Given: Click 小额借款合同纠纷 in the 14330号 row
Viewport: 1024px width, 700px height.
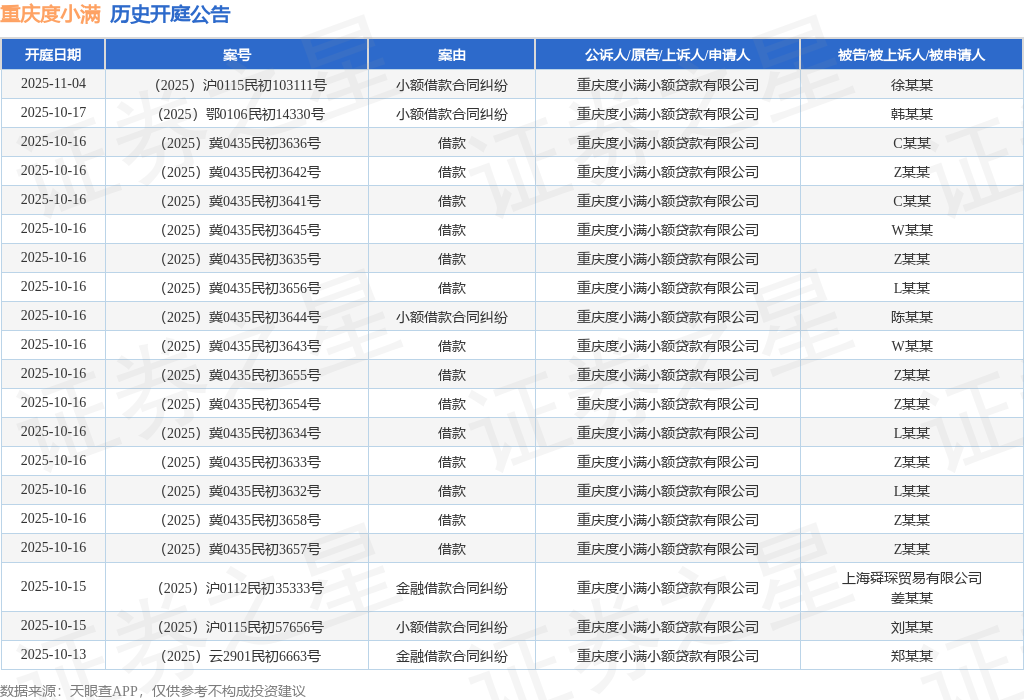Looking at the screenshot, I should (x=451, y=114).
